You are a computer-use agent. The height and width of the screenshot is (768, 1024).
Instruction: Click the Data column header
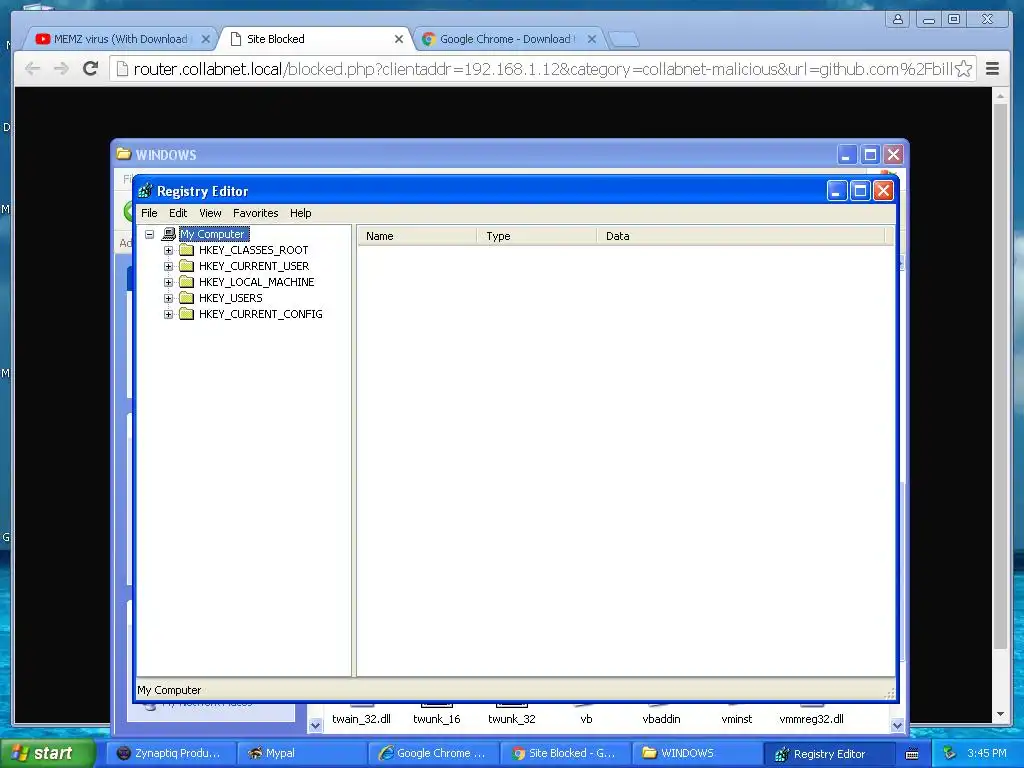[741, 236]
